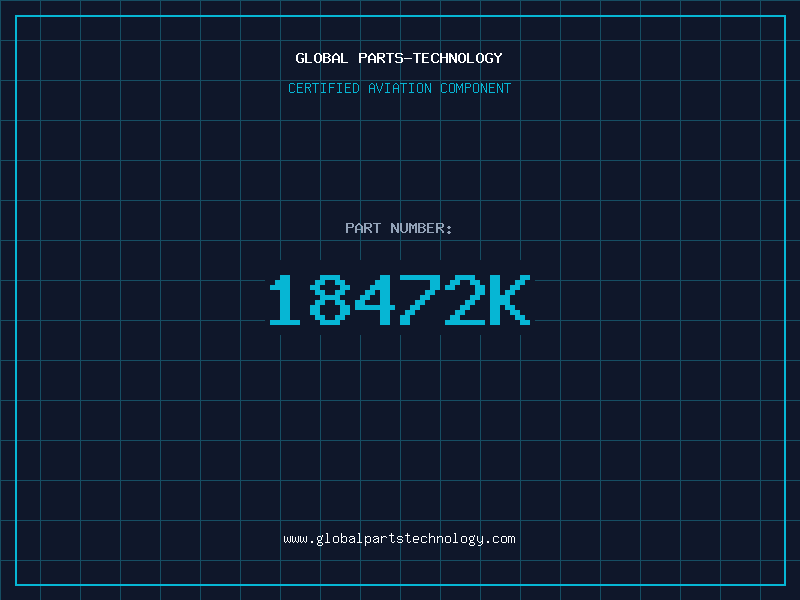This screenshot has height=600, width=800.
Task: Click the digit 1 of the part number
Action: [285, 299]
